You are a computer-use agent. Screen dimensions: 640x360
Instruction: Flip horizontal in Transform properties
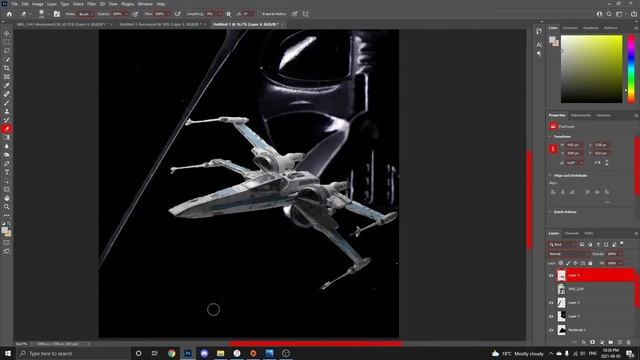(598, 162)
